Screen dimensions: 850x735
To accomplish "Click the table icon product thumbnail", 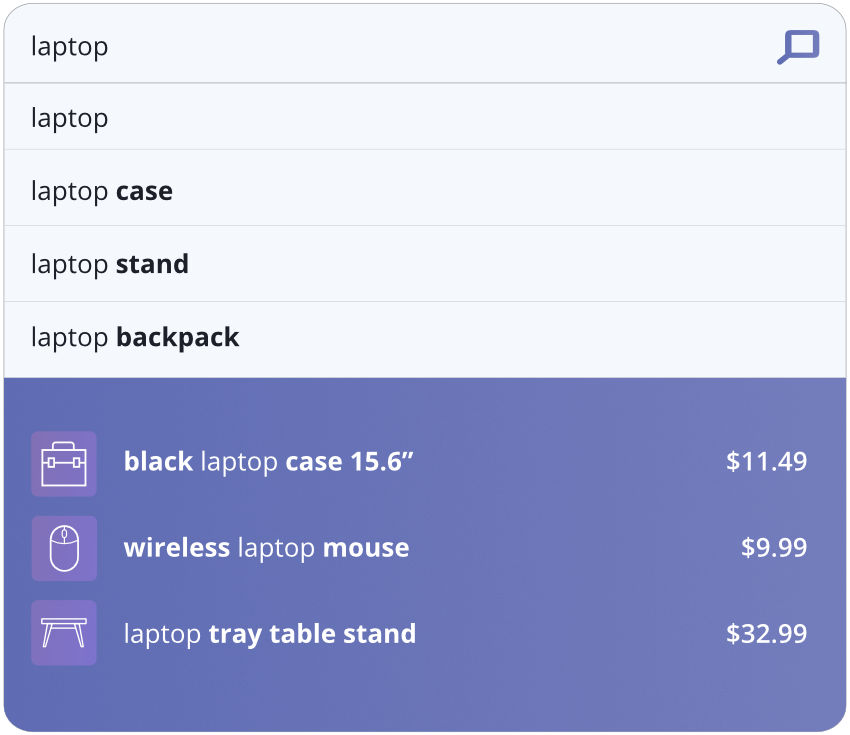I will coord(64,633).
